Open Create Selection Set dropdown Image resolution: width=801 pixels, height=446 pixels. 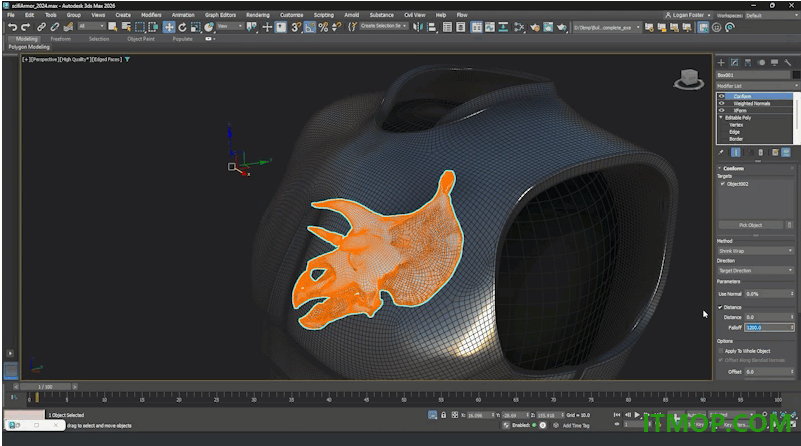click(384, 26)
